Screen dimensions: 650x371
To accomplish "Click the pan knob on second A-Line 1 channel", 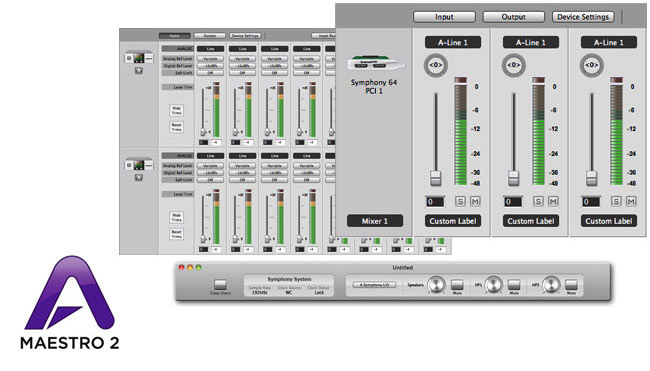I will (514, 65).
